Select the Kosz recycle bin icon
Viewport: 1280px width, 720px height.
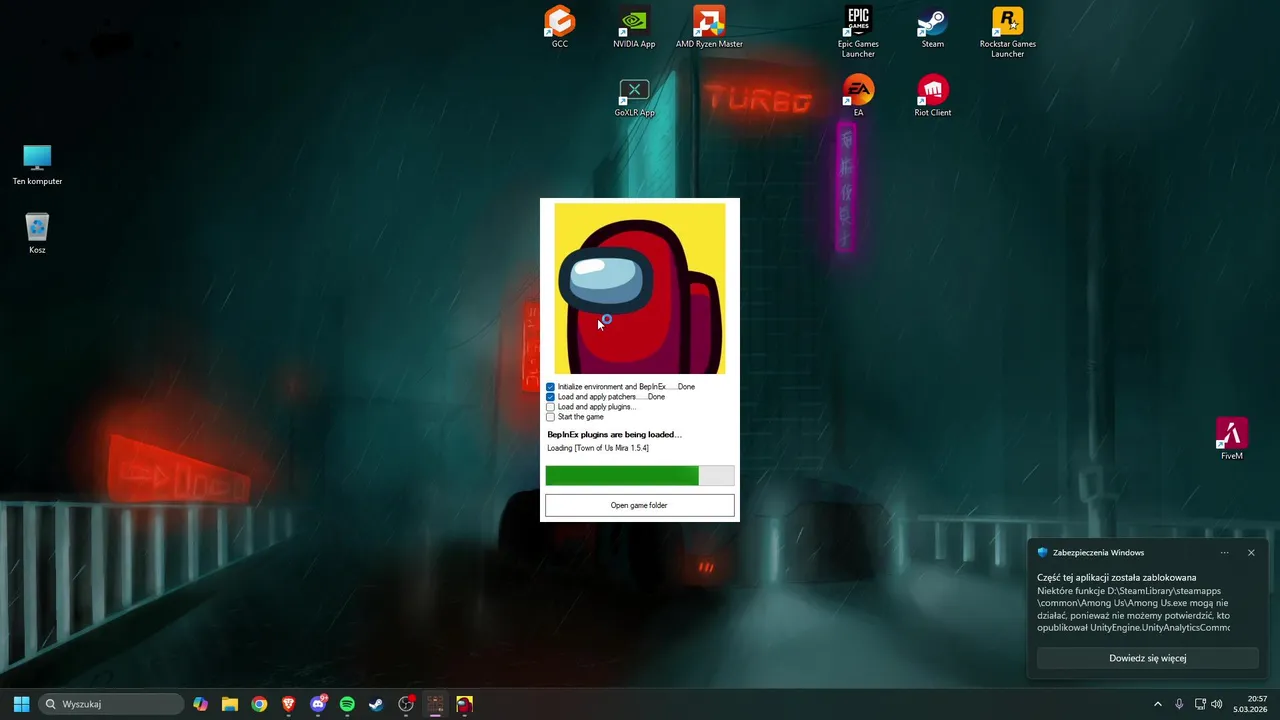pos(37,233)
